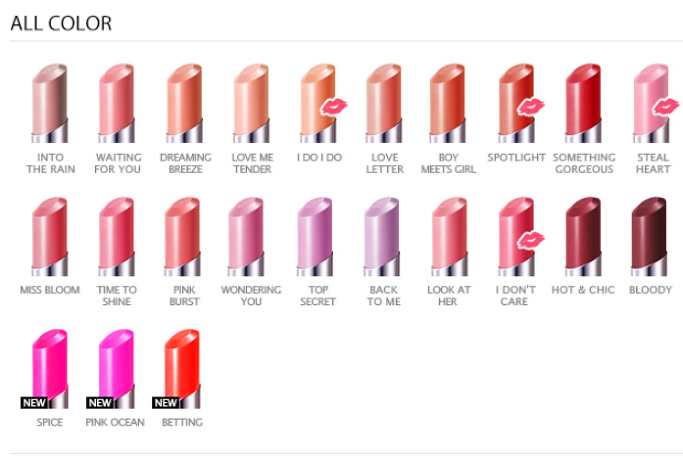This screenshot has height=456, width=683.
Task: Click the INTO THE RAIN label text
Action: 51,163
